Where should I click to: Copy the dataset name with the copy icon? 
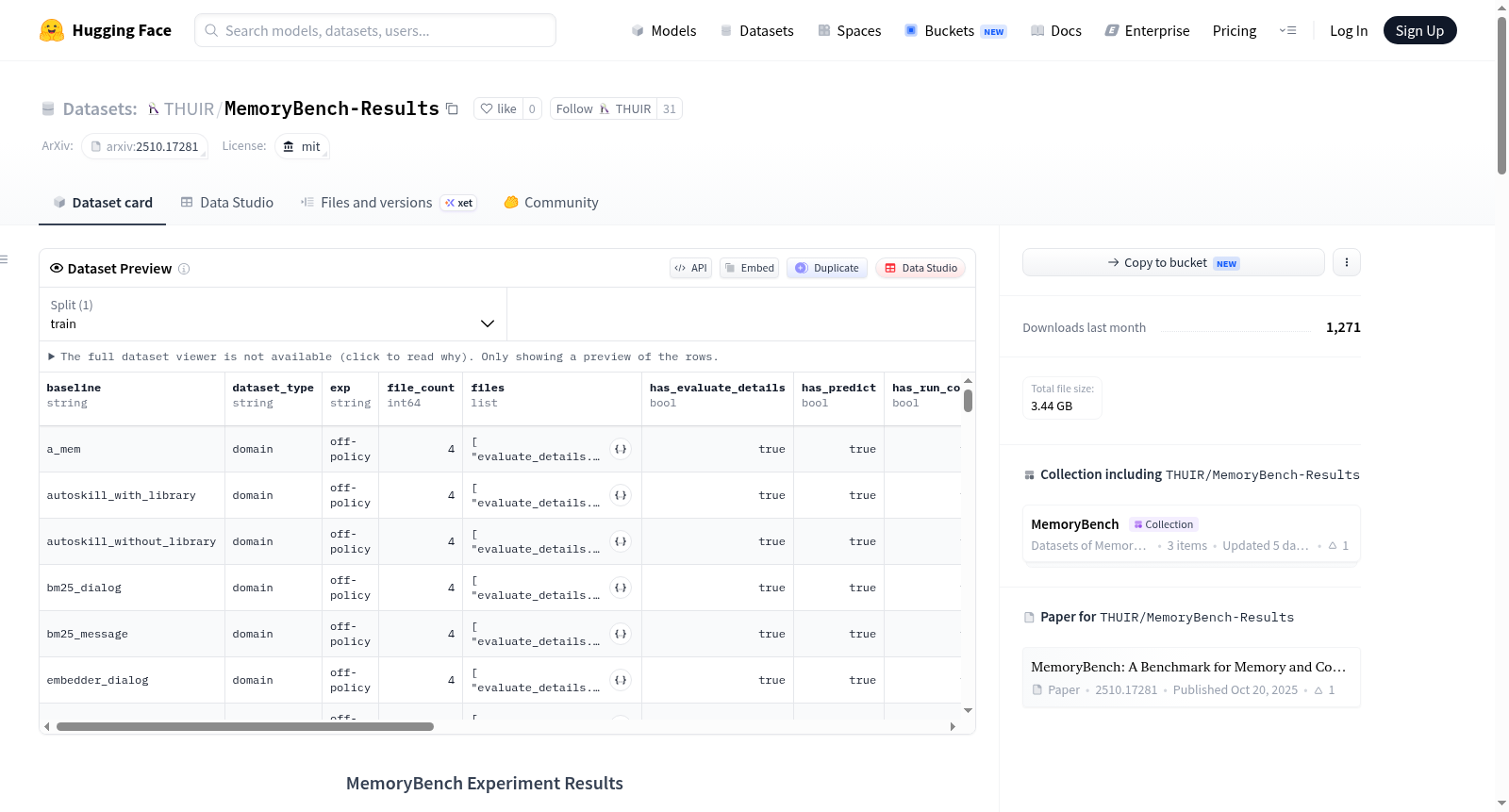(452, 108)
